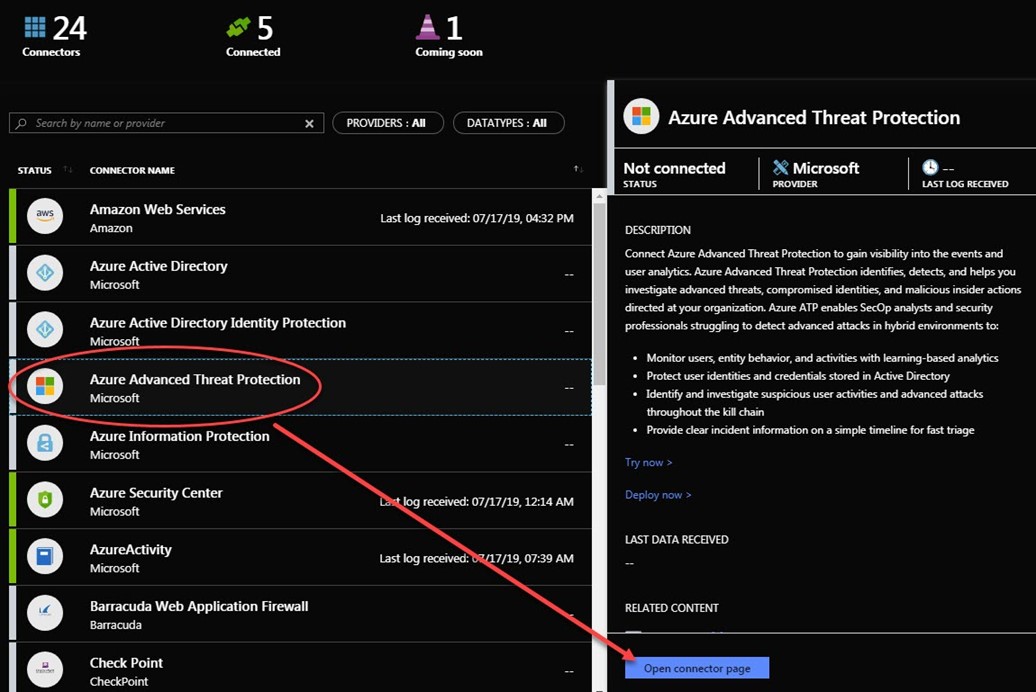
Task: Click the Barracuda Web Application Firewall icon
Action: pyautogui.click(x=45, y=614)
